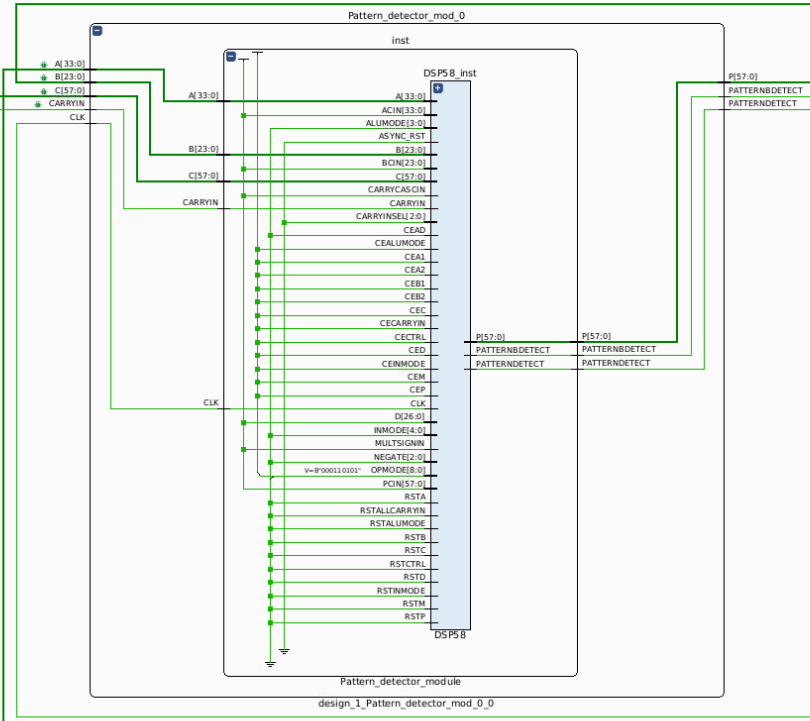The height and width of the screenshot is (721, 810).
Task: Collapse the Pattern_detector_mod_0 block
Action: (x=97, y=31)
